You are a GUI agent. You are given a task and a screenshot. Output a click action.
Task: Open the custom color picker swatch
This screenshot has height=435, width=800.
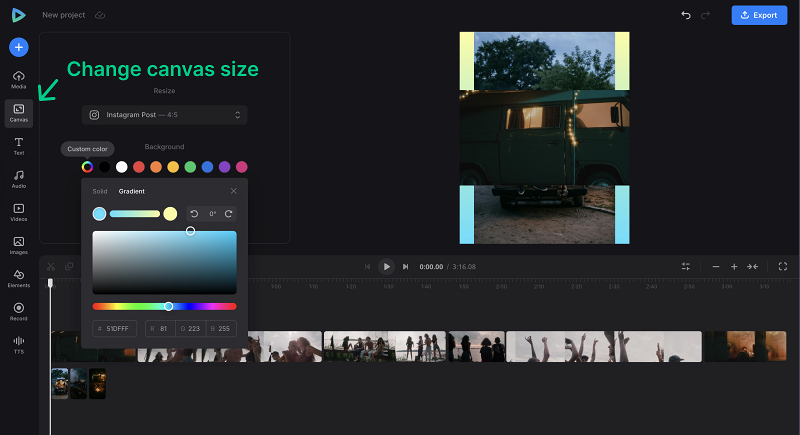pyautogui.click(x=87, y=167)
